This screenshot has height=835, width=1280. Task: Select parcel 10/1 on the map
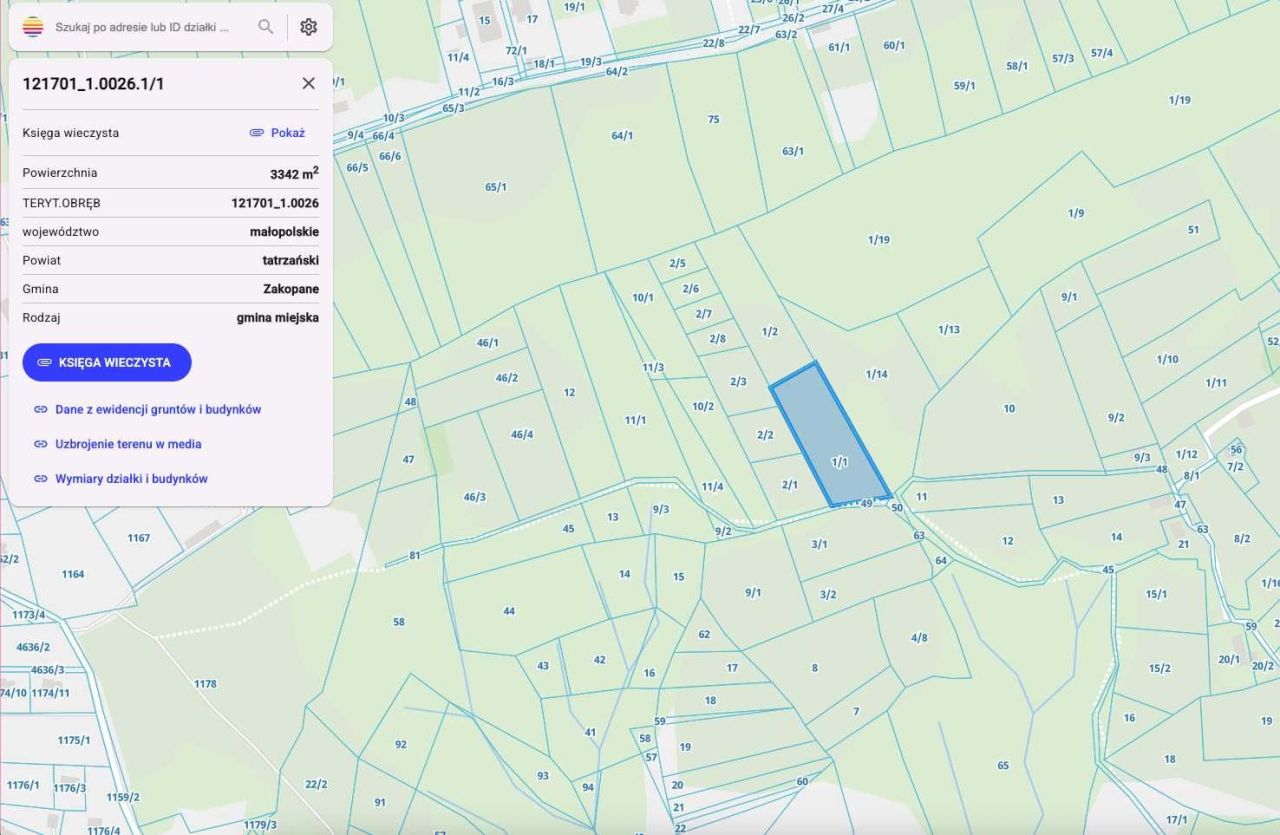click(643, 297)
